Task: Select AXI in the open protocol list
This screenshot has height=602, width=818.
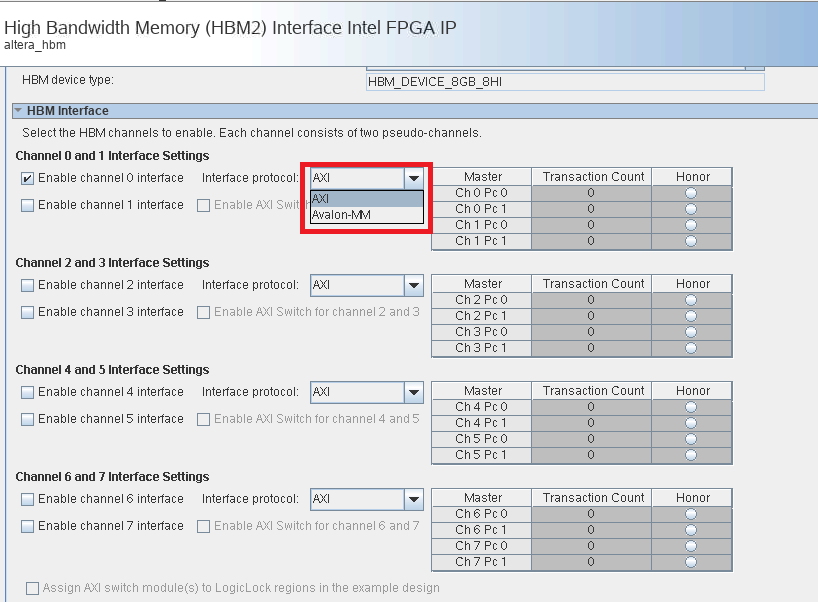Action: click(366, 198)
